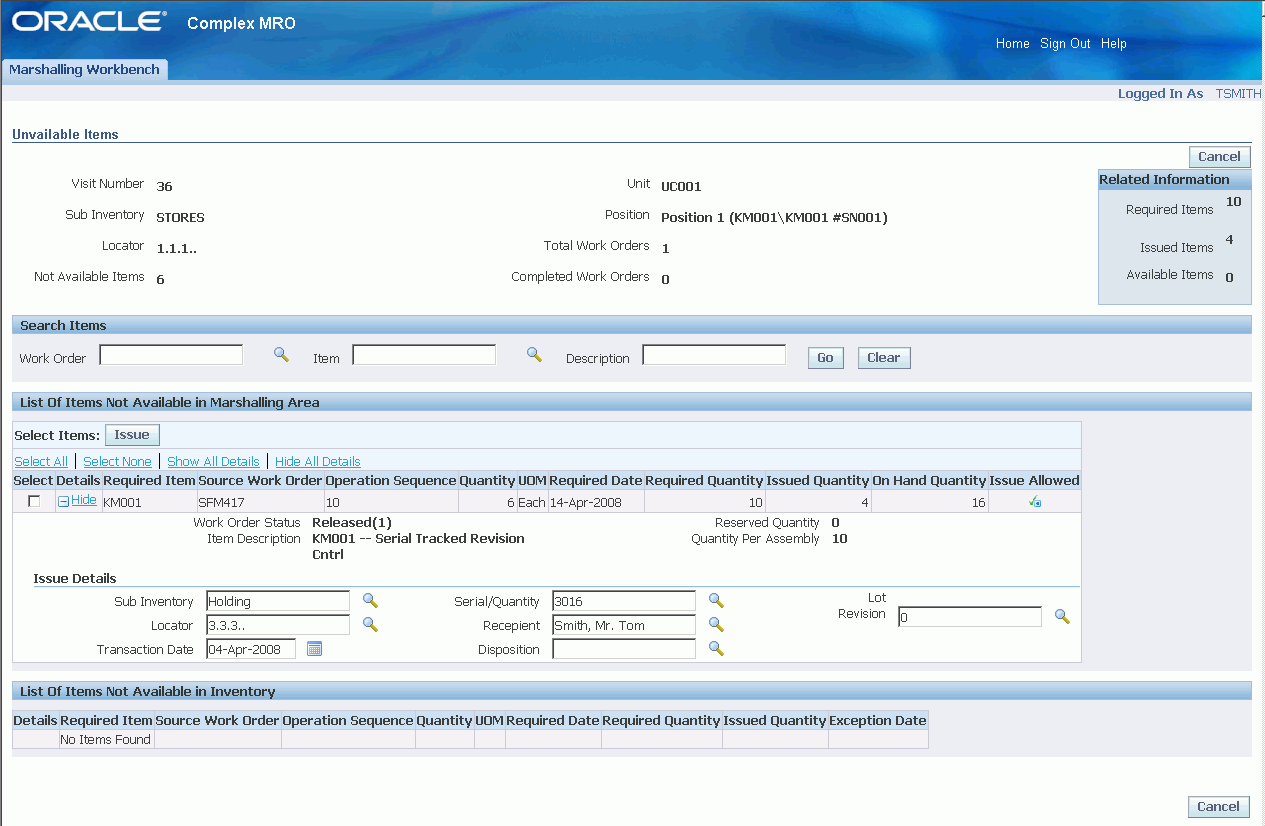Click the Clear search button
This screenshot has width=1265, height=826.
point(884,358)
